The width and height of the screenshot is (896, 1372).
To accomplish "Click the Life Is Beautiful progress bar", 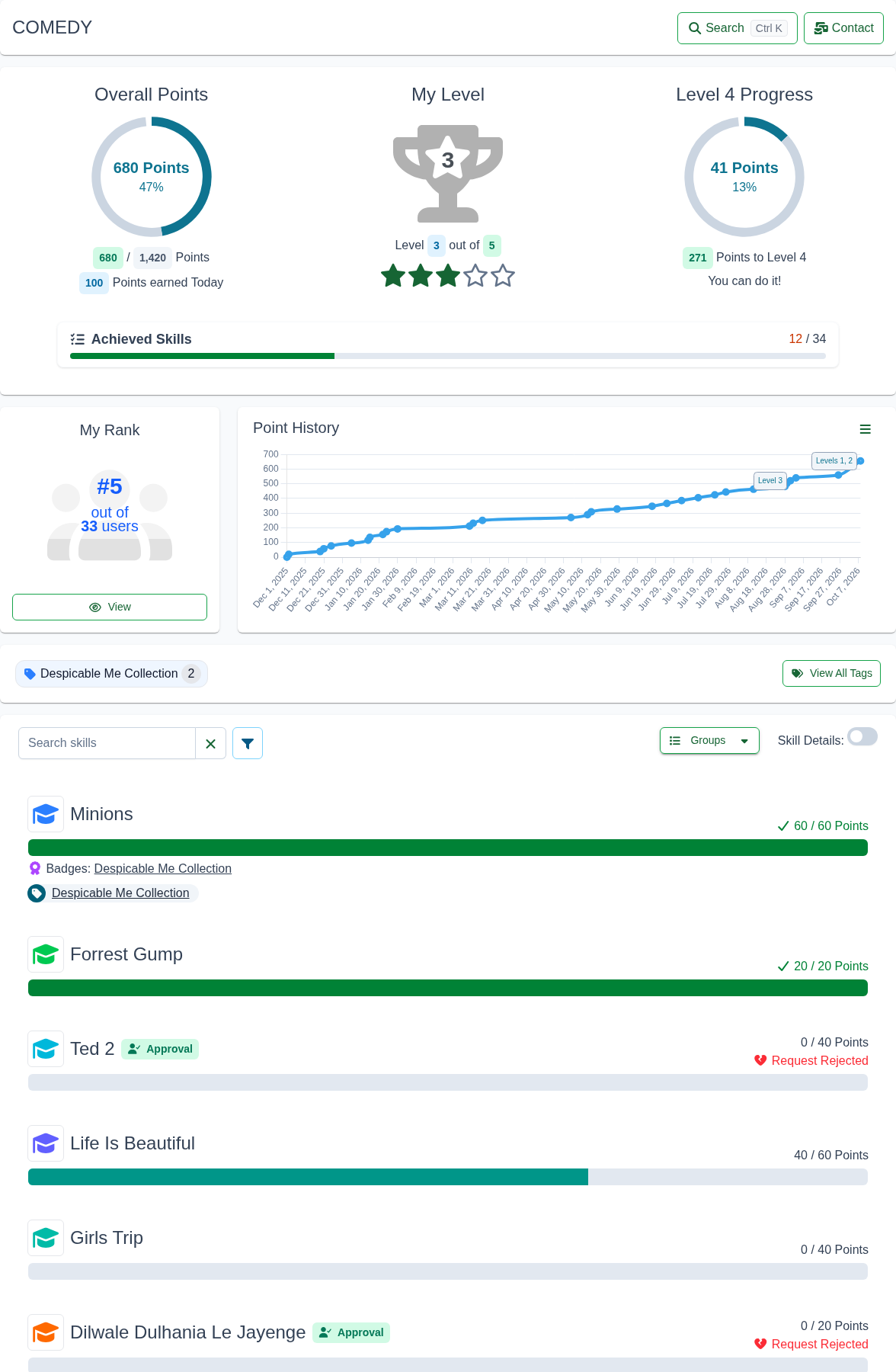I will coord(448,1177).
